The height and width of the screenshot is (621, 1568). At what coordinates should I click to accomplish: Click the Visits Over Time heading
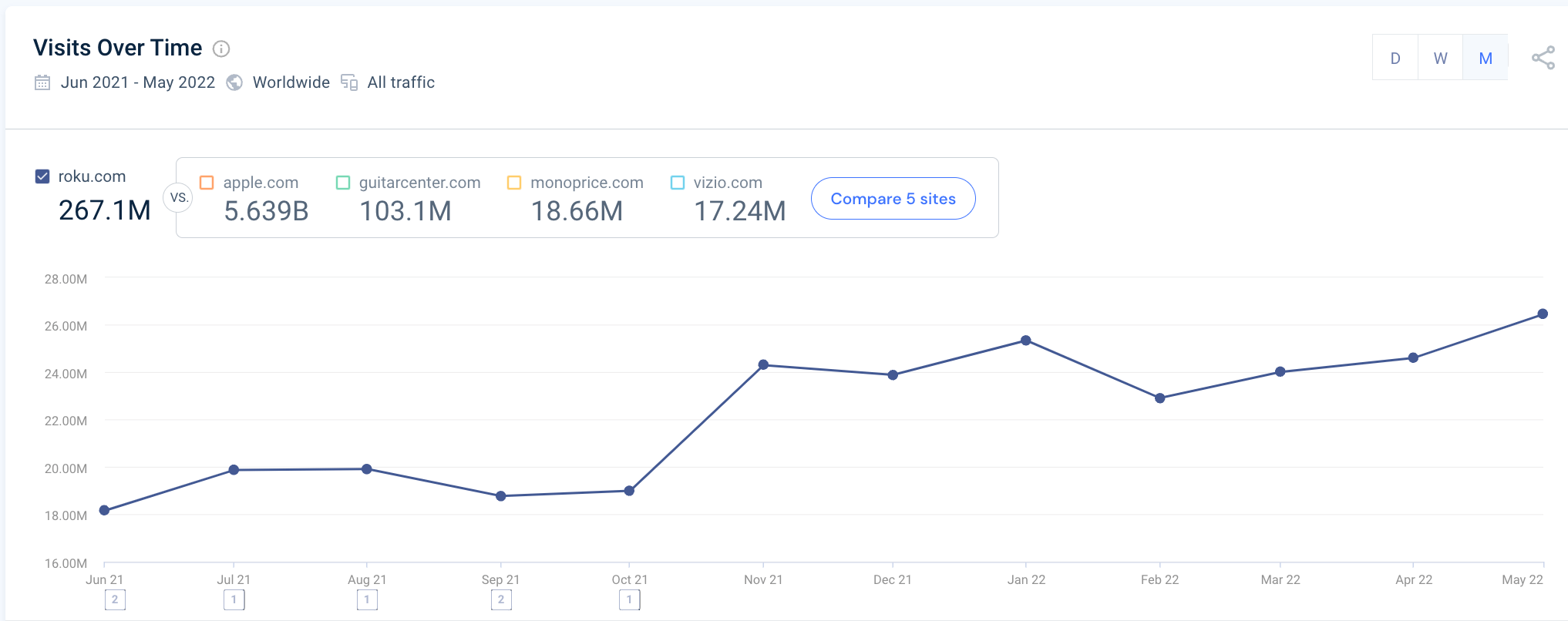[118, 48]
